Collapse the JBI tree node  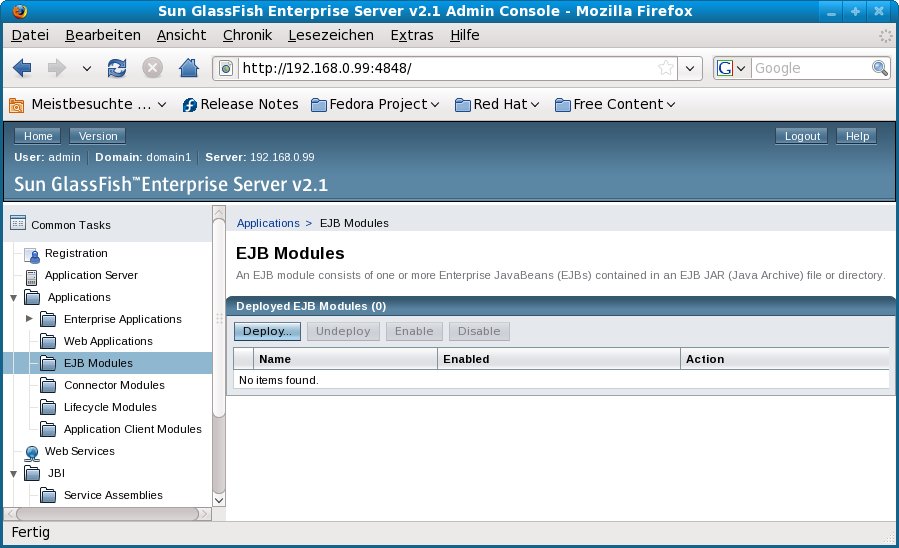pos(12,474)
